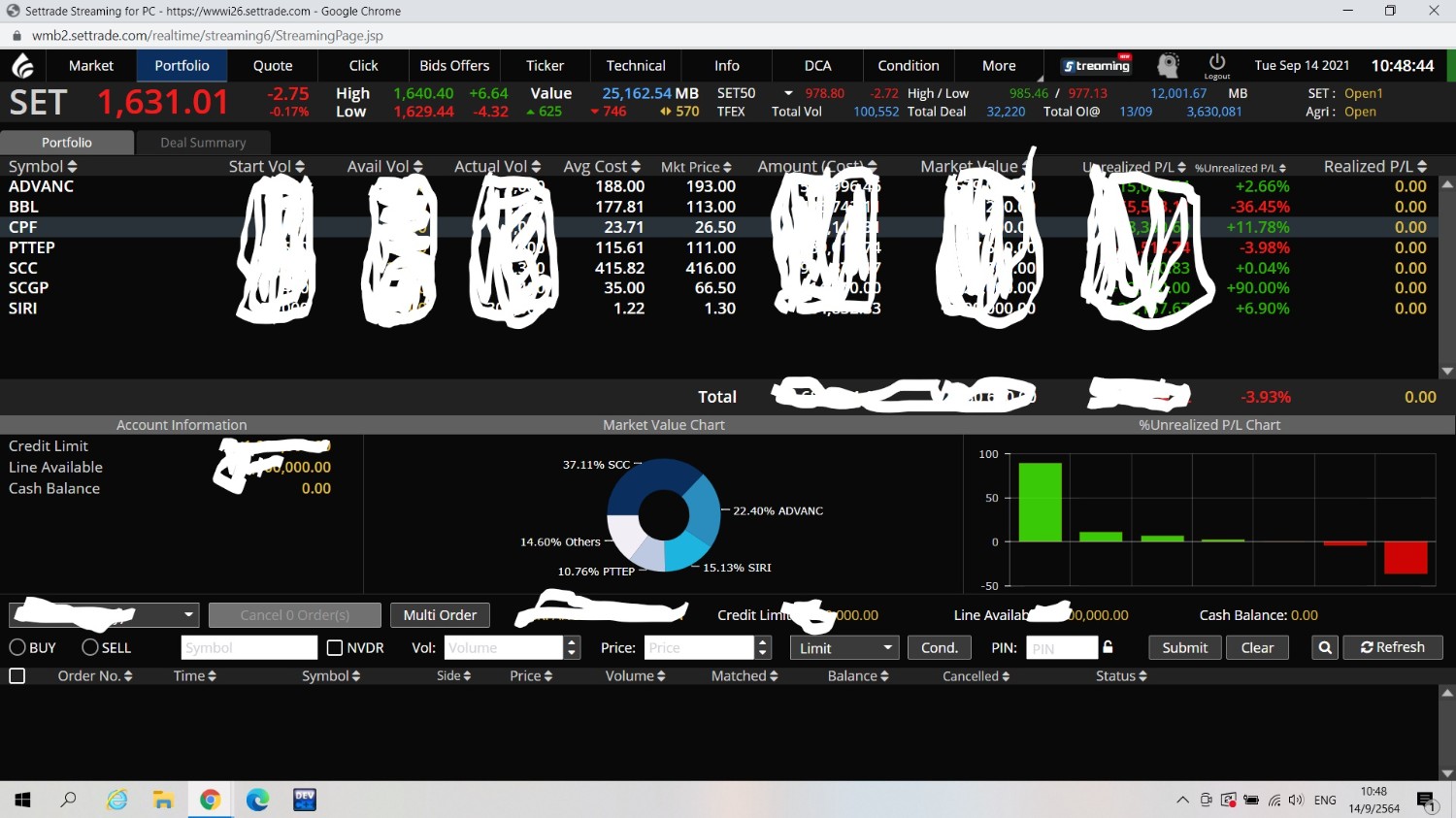Screen dimensions: 1456x818
Task: Click the BBL row symbol
Action: pyautogui.click(x=23, y=207)
